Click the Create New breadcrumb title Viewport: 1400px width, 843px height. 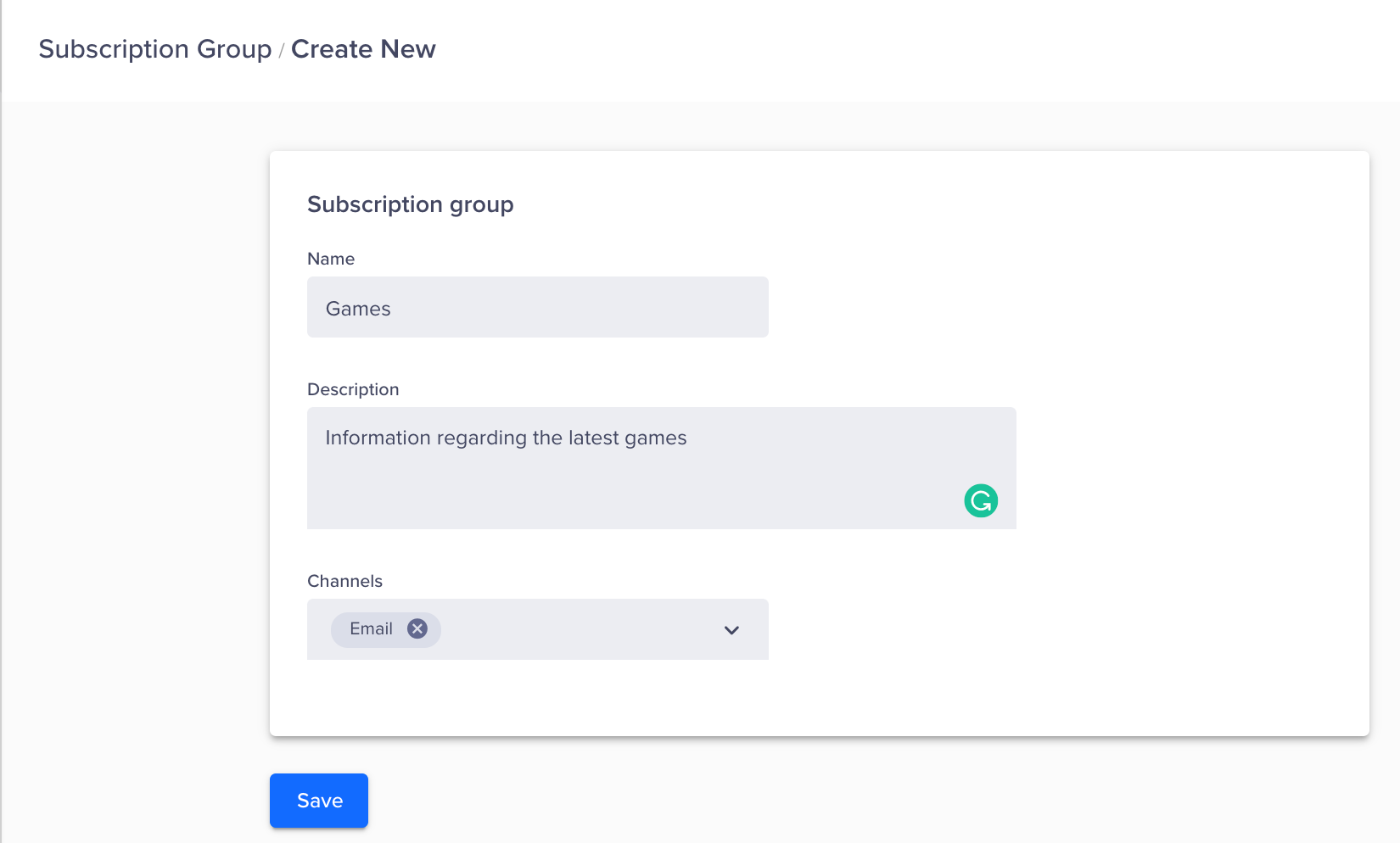pos(363,49)
